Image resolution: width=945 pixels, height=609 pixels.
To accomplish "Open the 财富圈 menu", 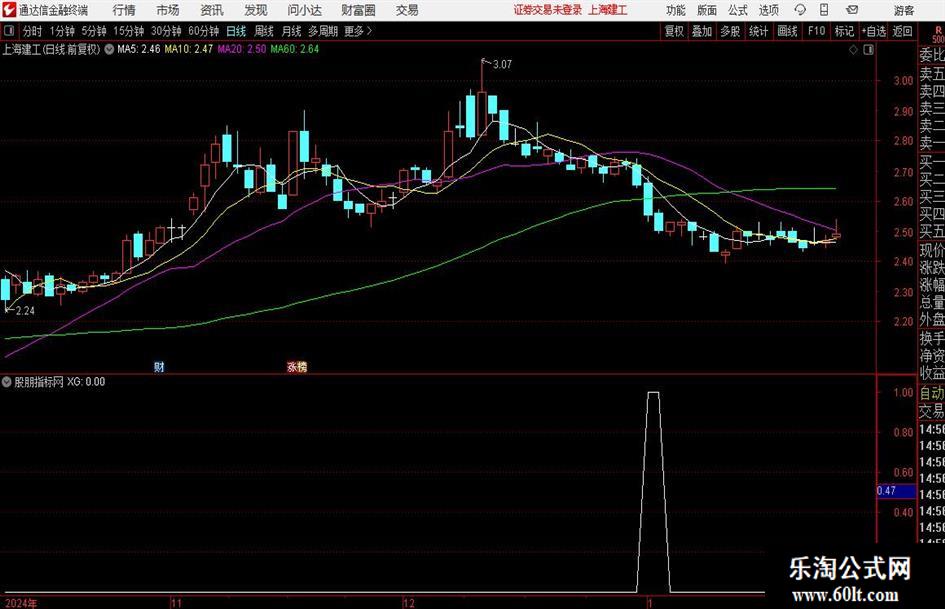I will pyautogui.click(x=358, y=10).
